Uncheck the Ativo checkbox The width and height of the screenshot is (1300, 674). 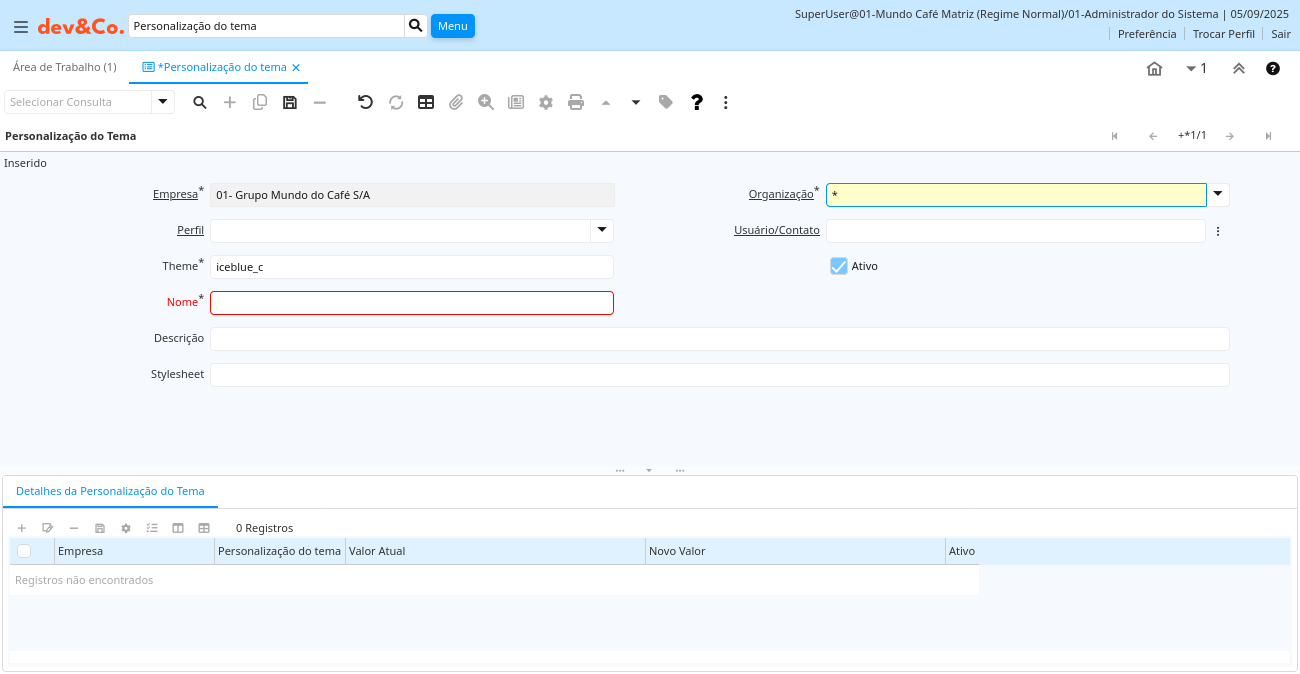(839, 266)
